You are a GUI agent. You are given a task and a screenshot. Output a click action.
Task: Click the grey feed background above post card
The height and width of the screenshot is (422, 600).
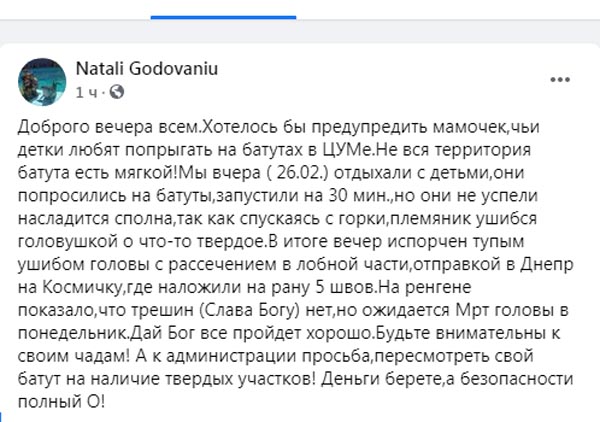click(x=300, y=32)
